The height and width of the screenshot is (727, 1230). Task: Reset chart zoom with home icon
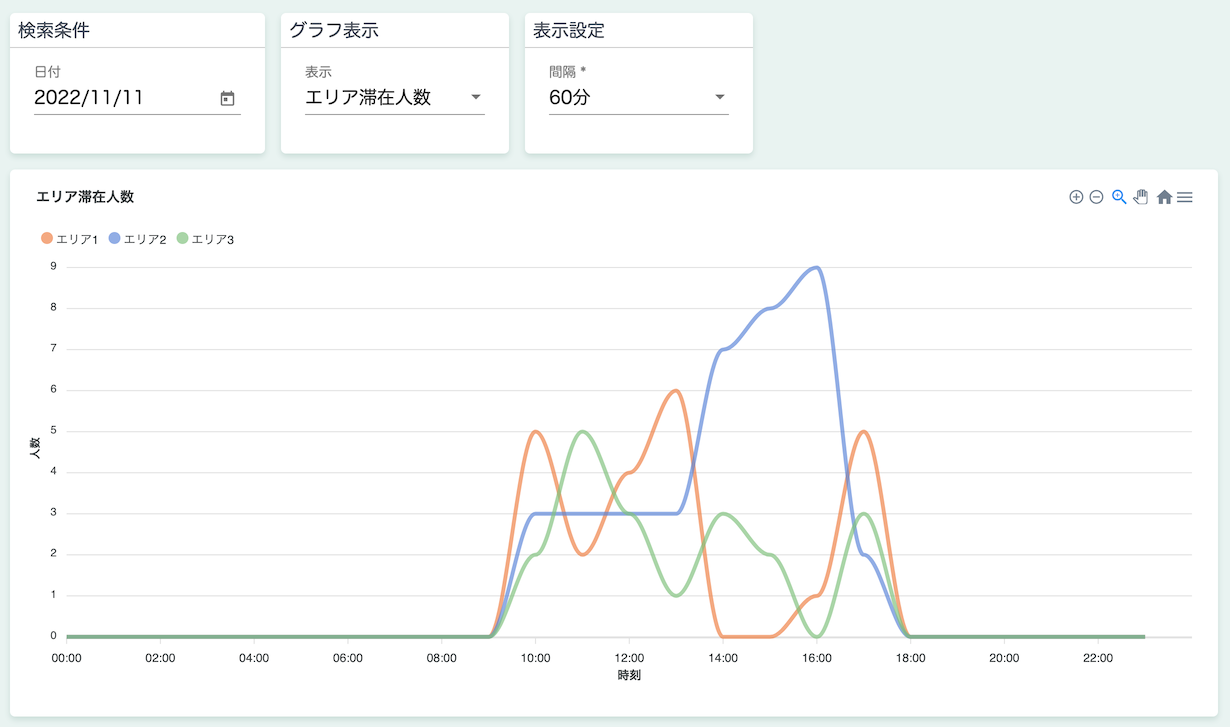pos(1164,197)
